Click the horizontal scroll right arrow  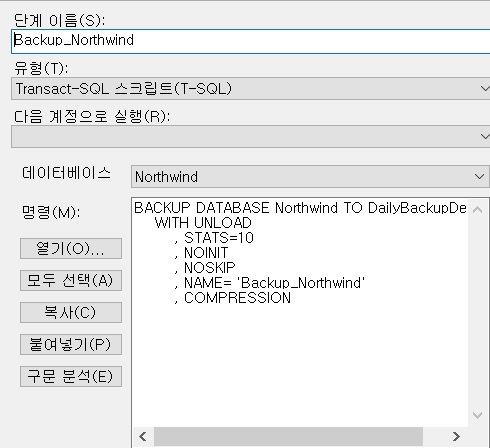(456, 436)
